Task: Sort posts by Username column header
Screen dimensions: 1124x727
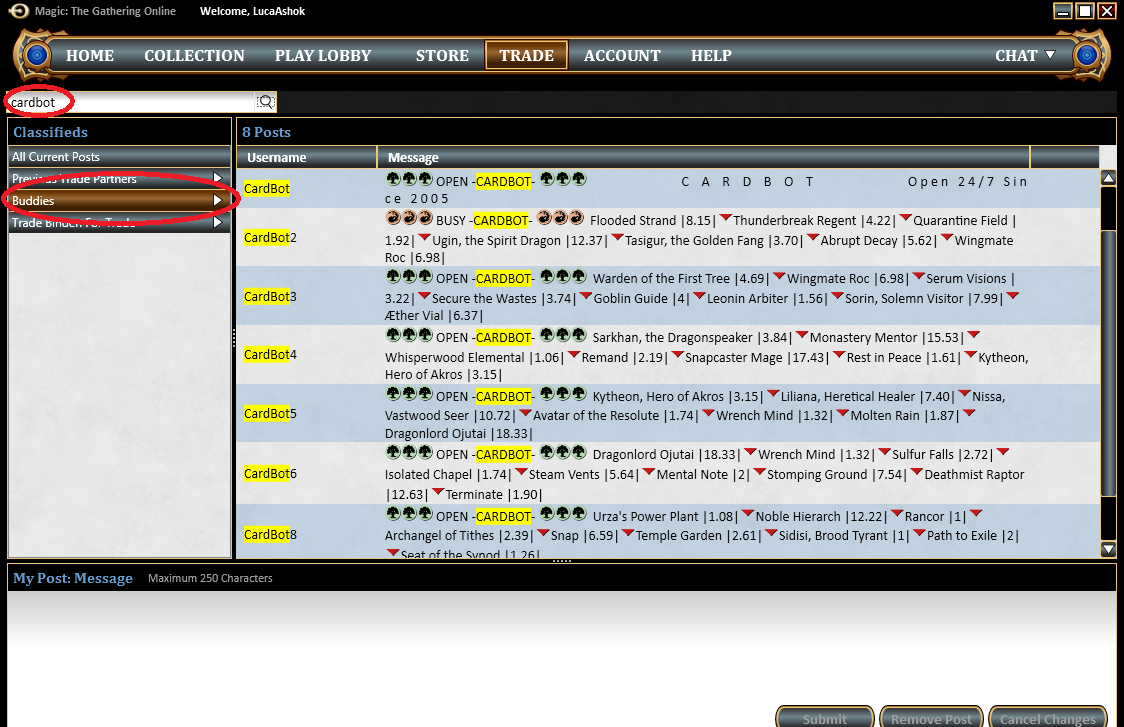Action: tap(277, 157)
